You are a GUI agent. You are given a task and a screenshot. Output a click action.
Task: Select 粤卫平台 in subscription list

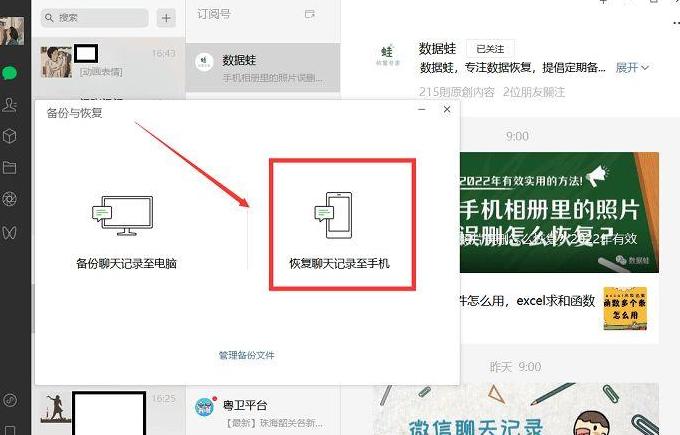point(263,412)
